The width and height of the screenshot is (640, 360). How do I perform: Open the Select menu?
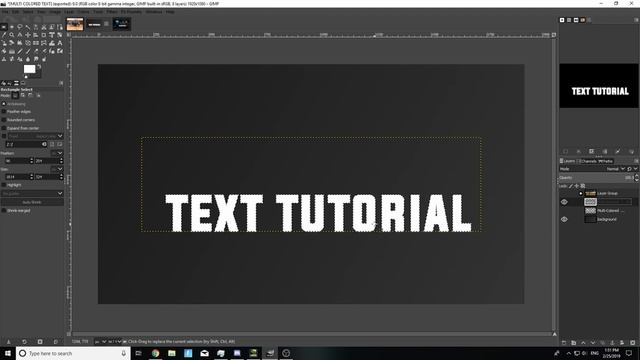(x=28, y=12)
